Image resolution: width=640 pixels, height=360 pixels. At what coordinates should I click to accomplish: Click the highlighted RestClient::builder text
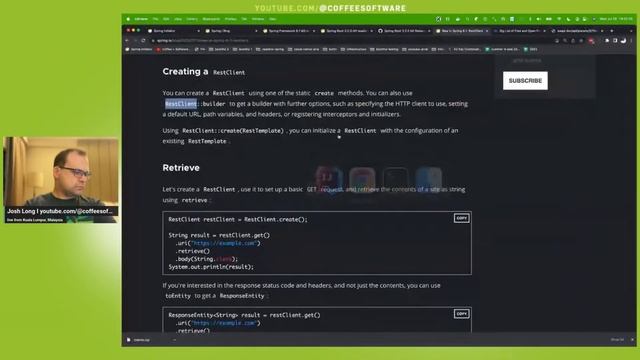click(195, 104)
